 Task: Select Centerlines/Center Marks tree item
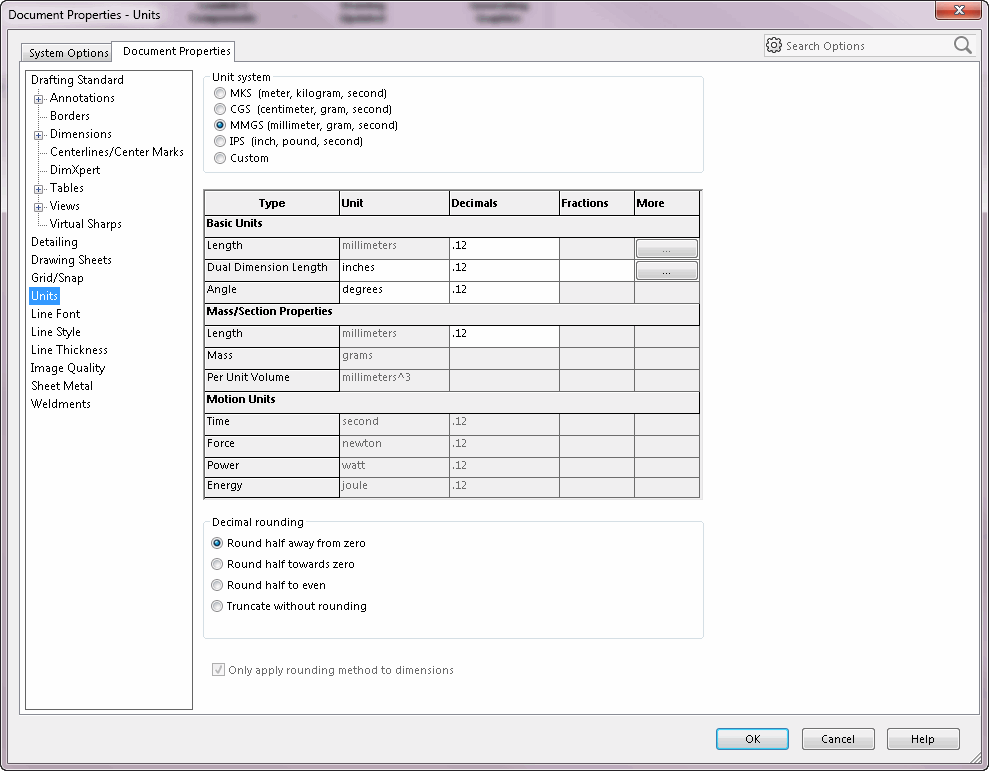[117, 151]
